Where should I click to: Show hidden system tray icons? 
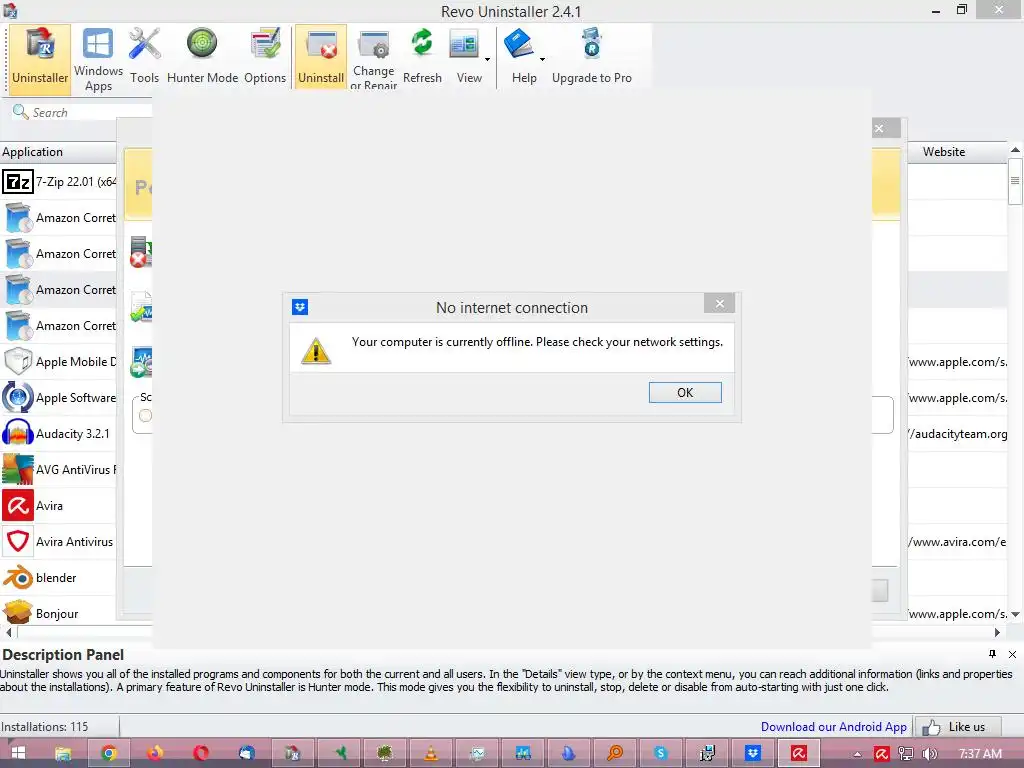857,754
